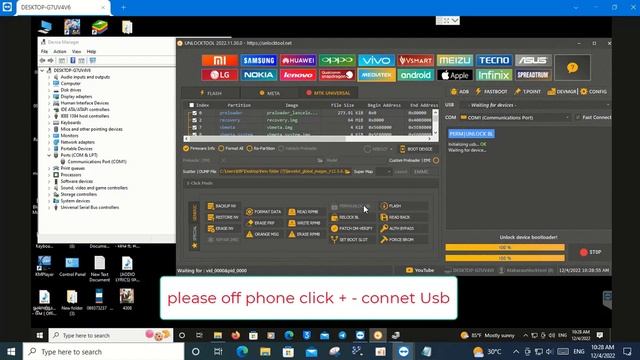Open the CONFIG gear settings

(x=594, y=92)
